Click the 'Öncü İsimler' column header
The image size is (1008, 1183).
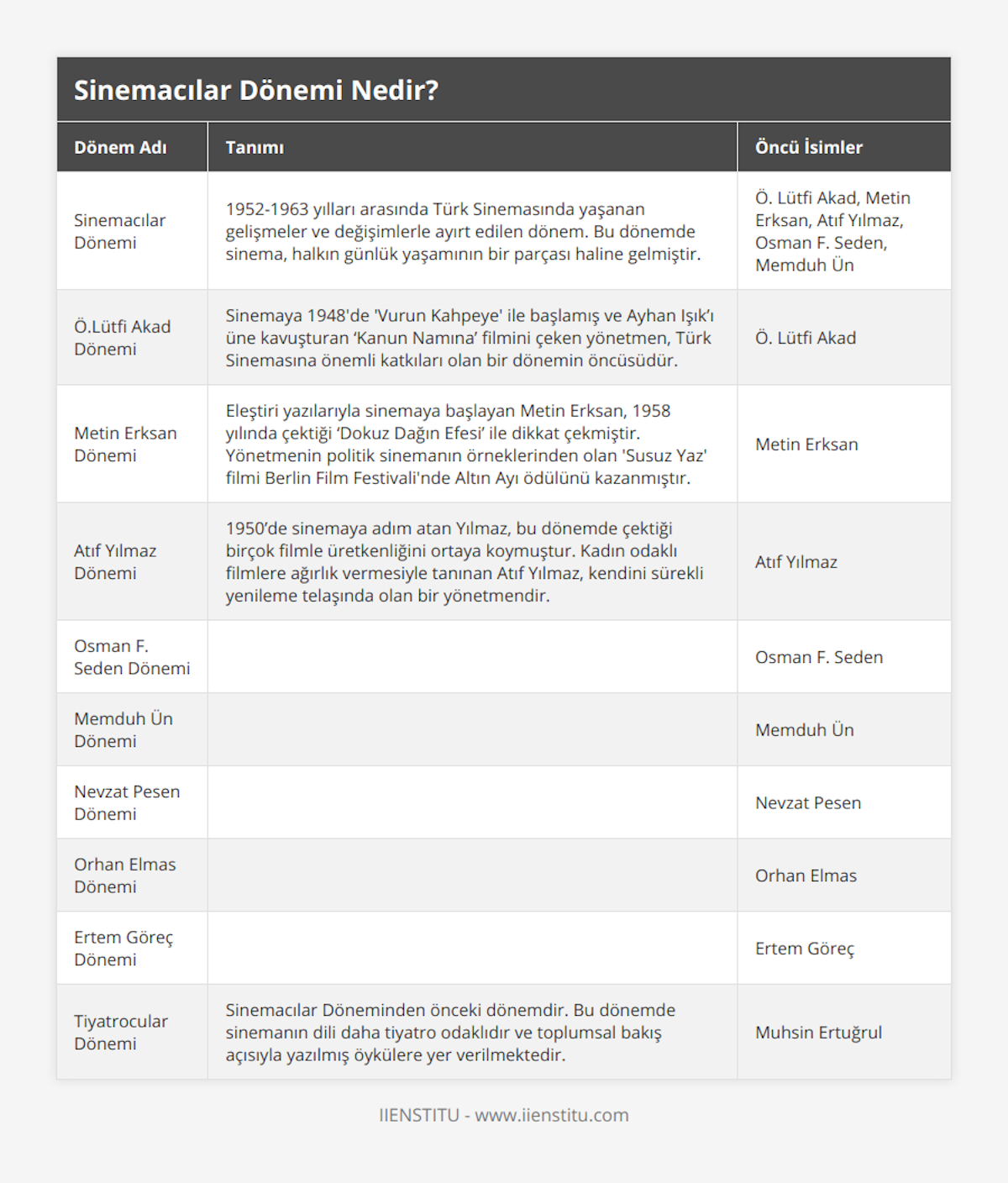808,147
